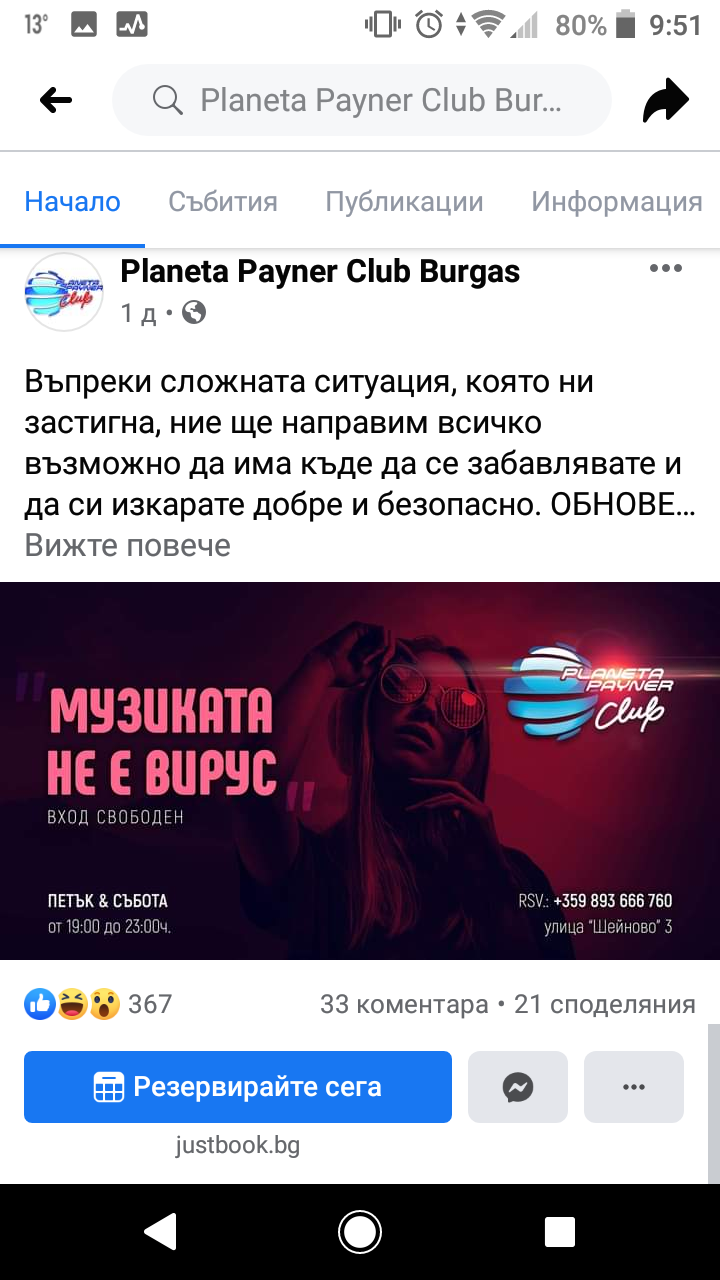Switch to the Публикации tab
The height and width of the screenshot is (1280, 720).
pyautogui.click(x=404, y=201)
